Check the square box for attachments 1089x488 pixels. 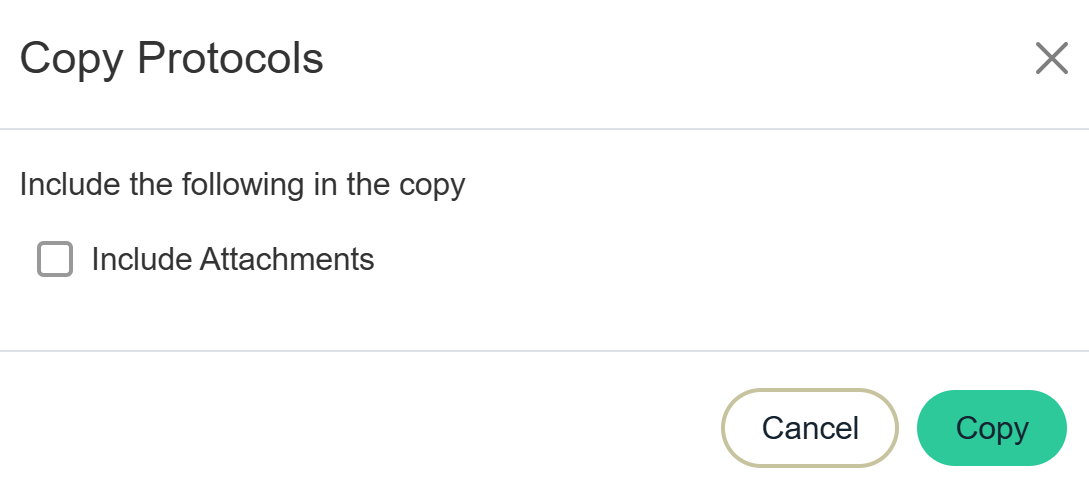(x=55, y=259)
